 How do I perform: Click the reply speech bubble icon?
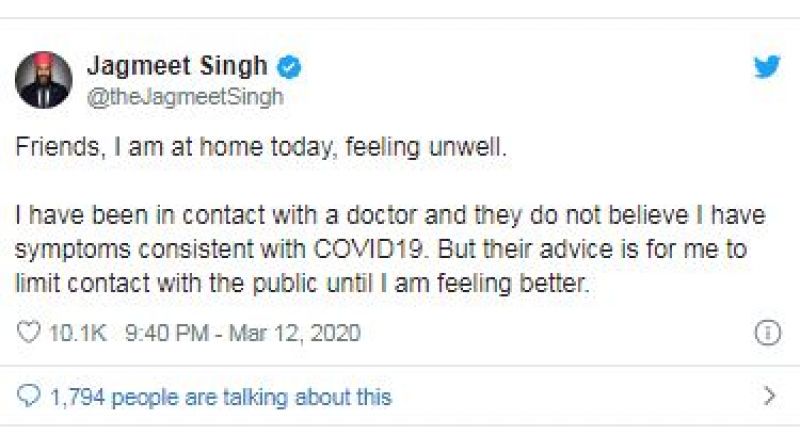(x=28, y=396)
